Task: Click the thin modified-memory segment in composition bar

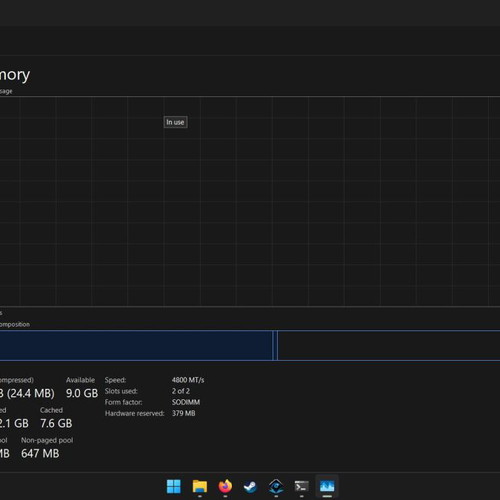Action: [x=275, y=345]
